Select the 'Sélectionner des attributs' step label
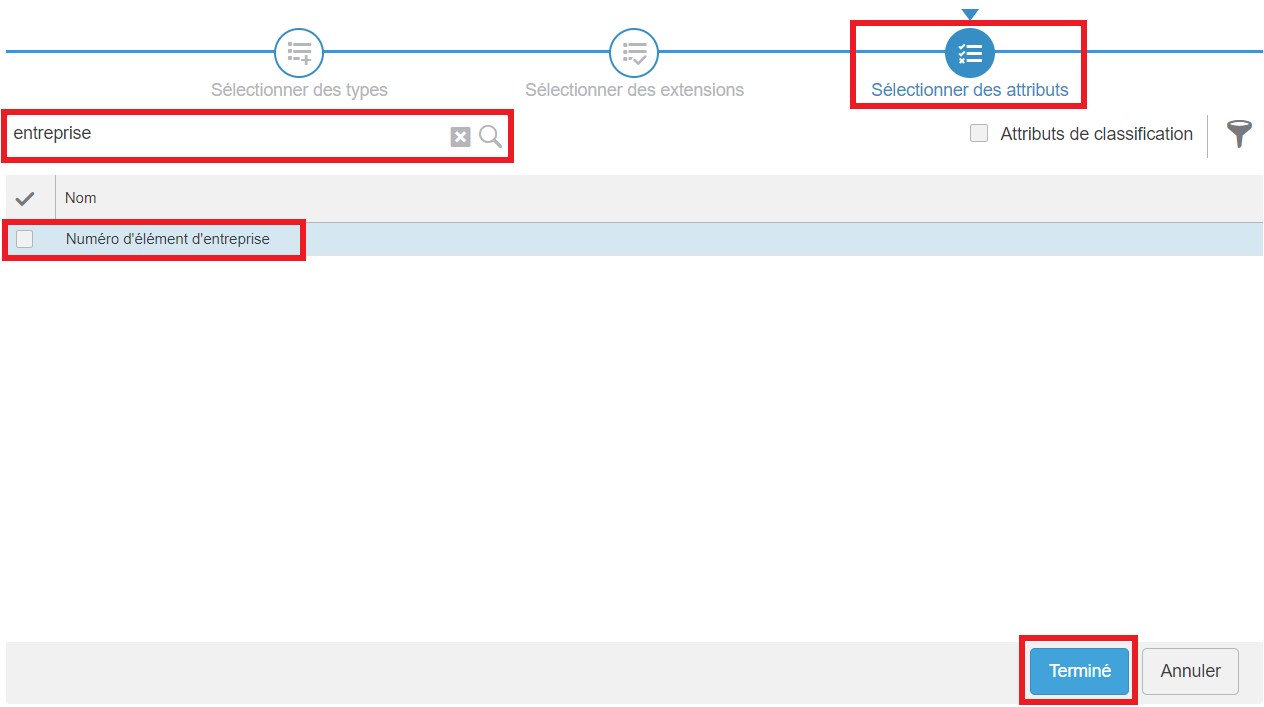The image size is (1264, 707). [x=969, y=90]
